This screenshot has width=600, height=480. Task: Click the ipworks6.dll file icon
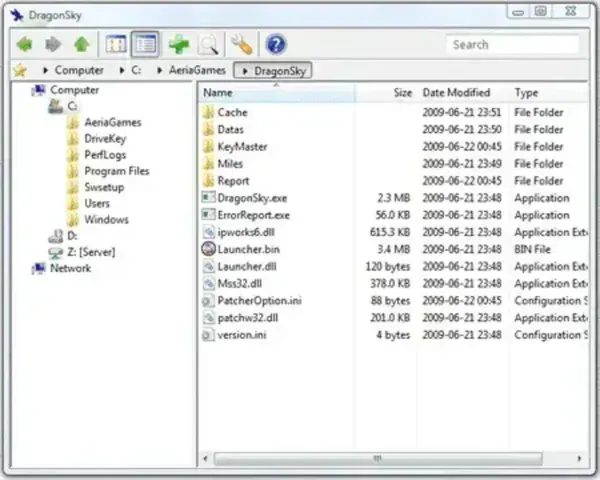pyautogui.click(x=209, y=232)
